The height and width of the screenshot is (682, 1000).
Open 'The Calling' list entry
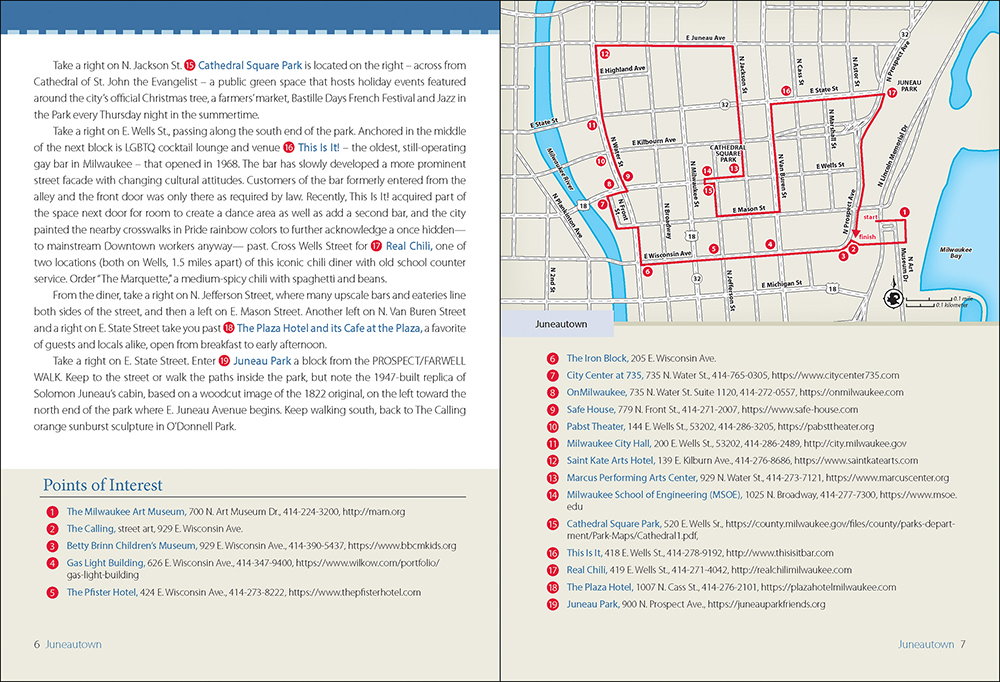tap(91, 529)
